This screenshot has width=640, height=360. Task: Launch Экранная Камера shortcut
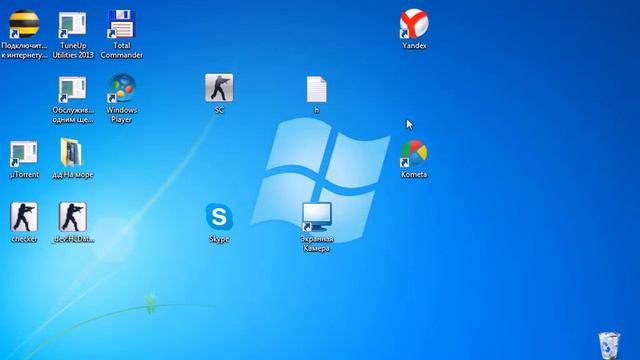click(317, 217)
